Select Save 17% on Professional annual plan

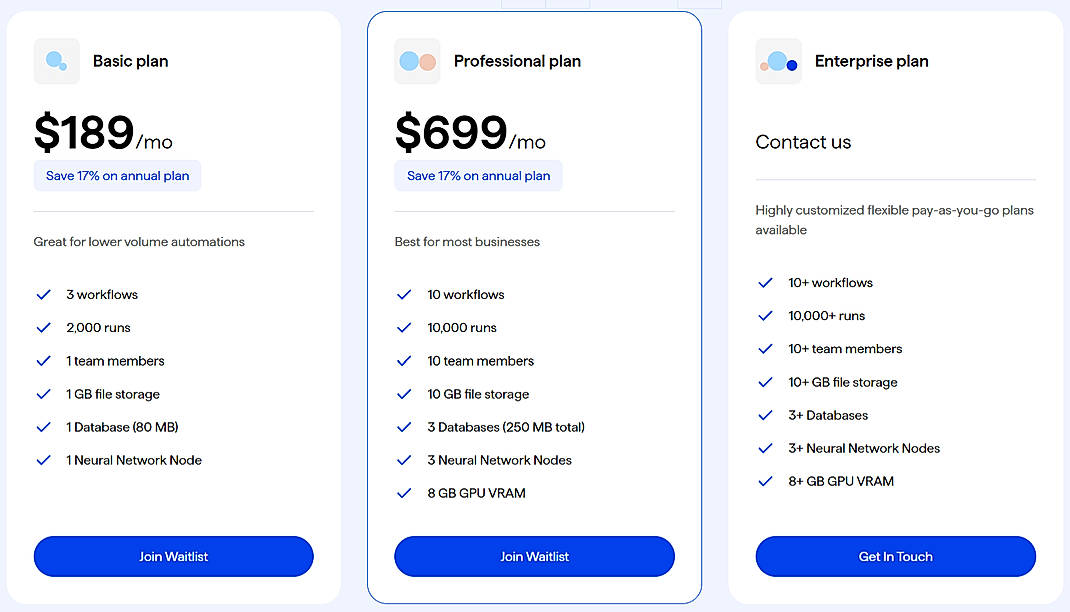pyautogui.click(x=478, y=175)
